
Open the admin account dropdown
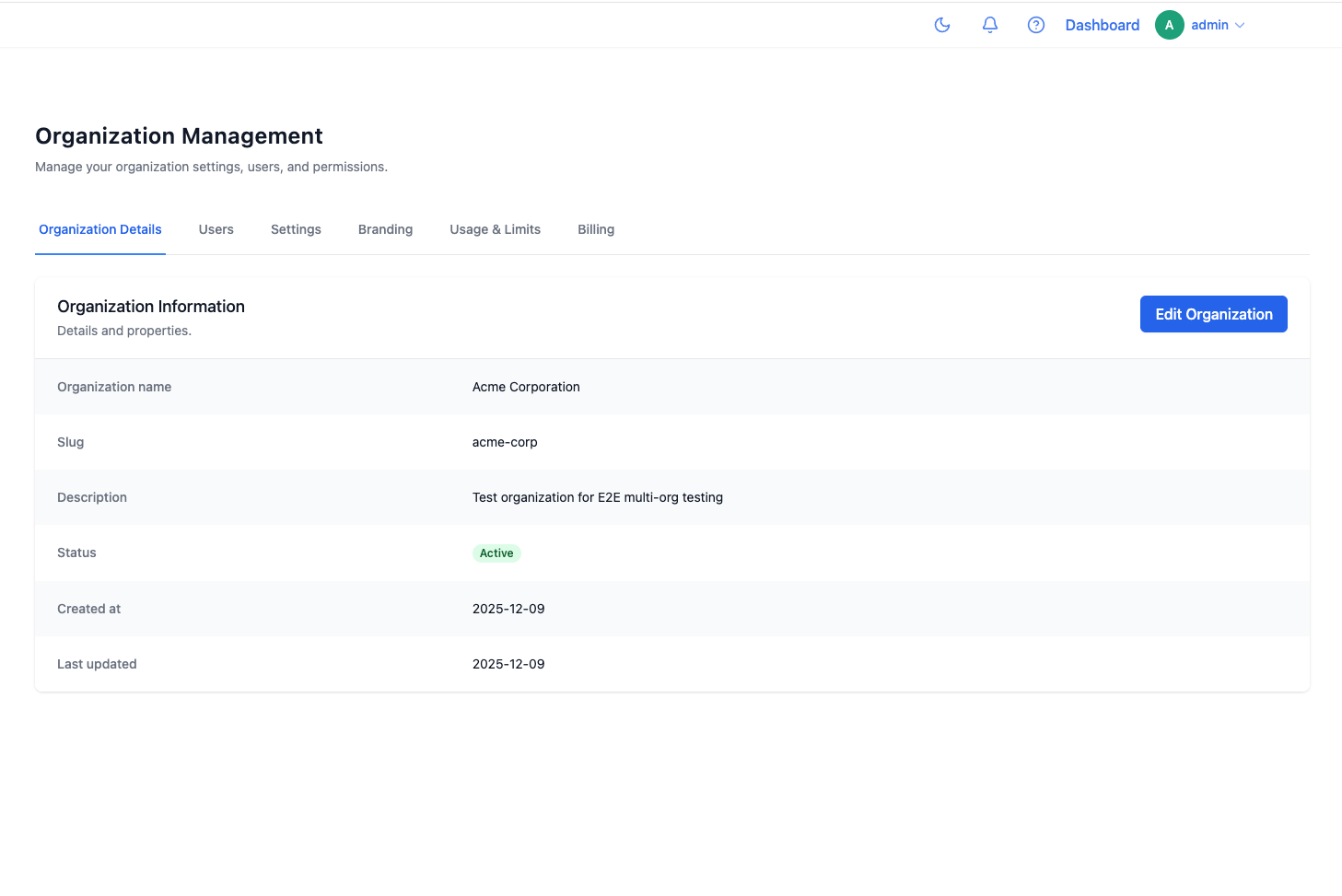click(x=1208, y=25)
